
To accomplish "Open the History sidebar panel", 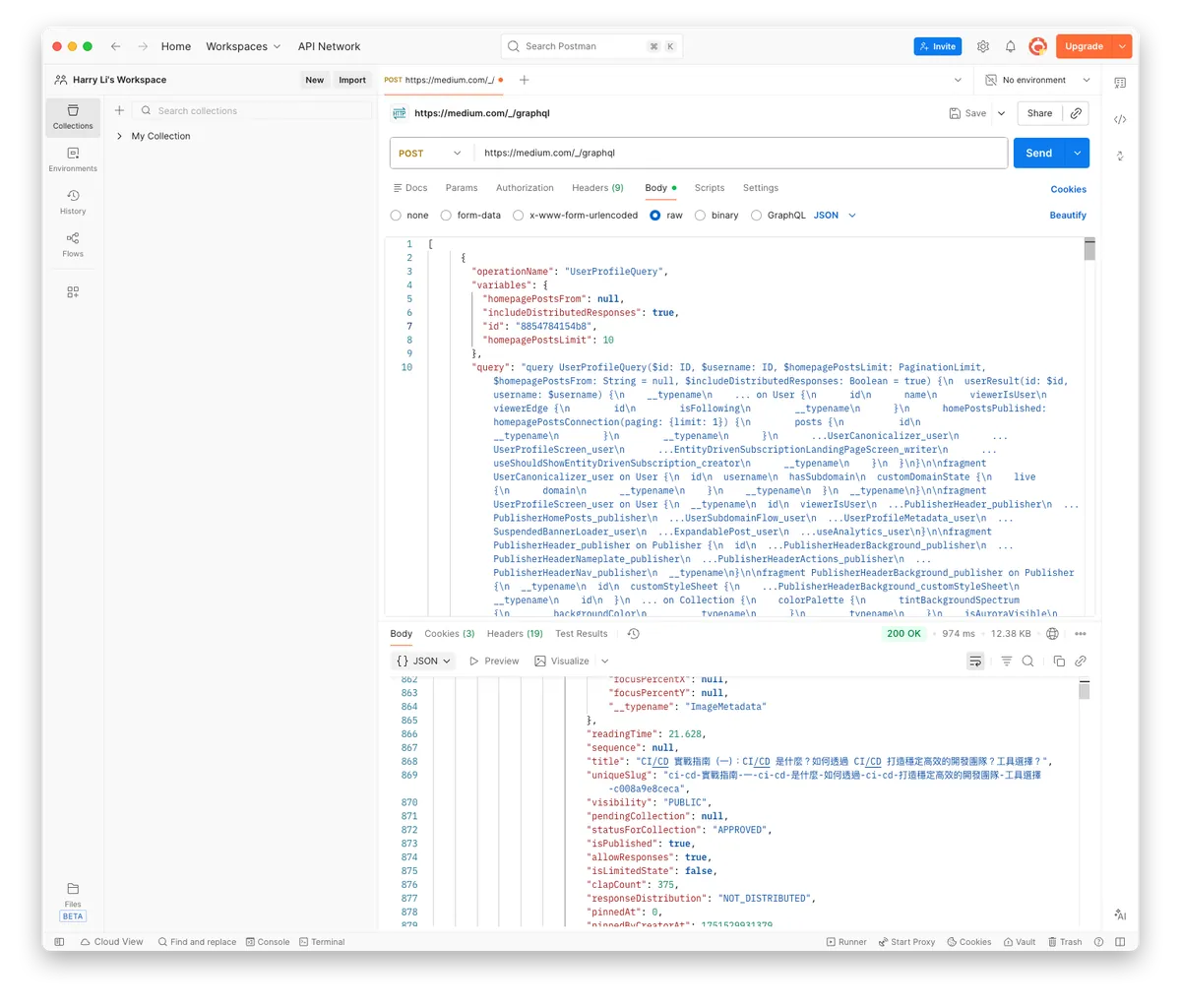I will click(x=73, y=201).
